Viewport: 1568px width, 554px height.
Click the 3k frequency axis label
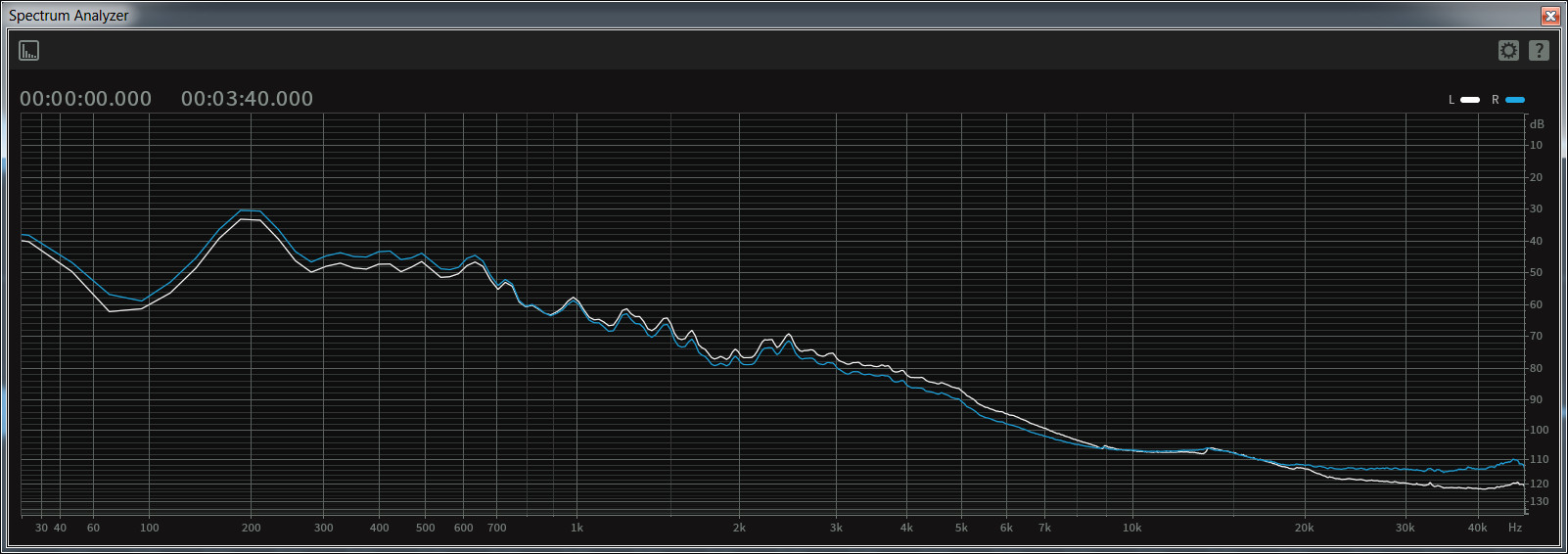click(x=836, y=528)
